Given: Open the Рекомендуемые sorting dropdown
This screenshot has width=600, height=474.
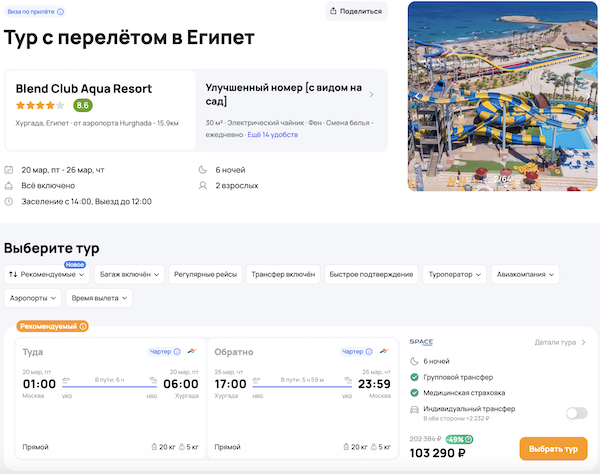Looking at the screenshot, I should 47,273.
